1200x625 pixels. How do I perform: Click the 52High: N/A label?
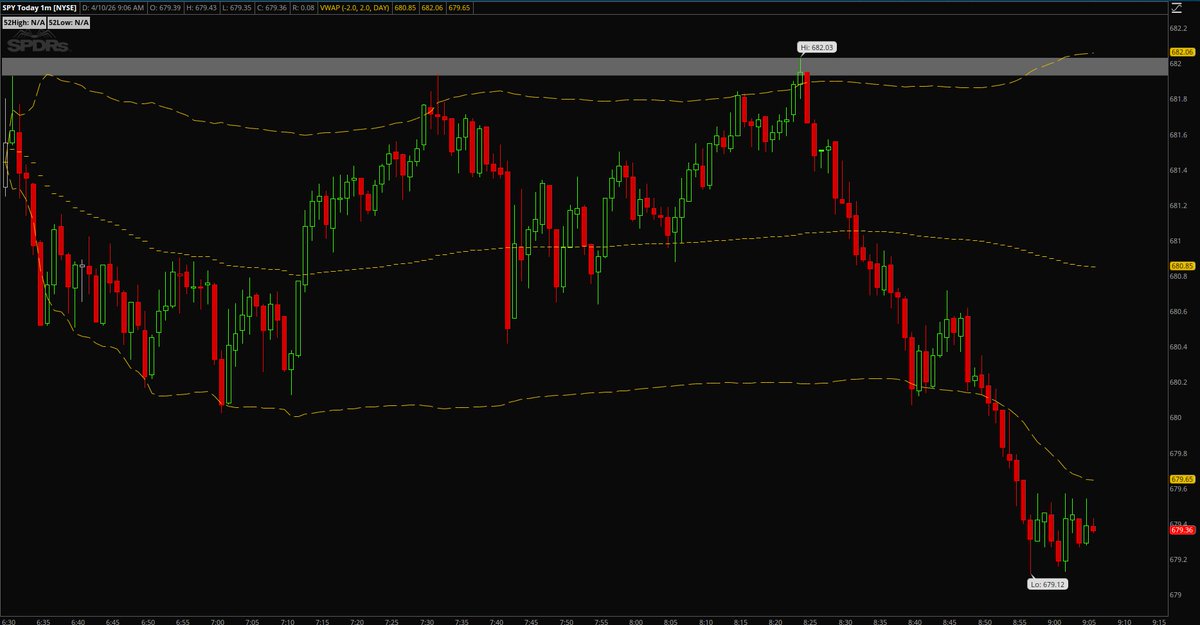24,23
